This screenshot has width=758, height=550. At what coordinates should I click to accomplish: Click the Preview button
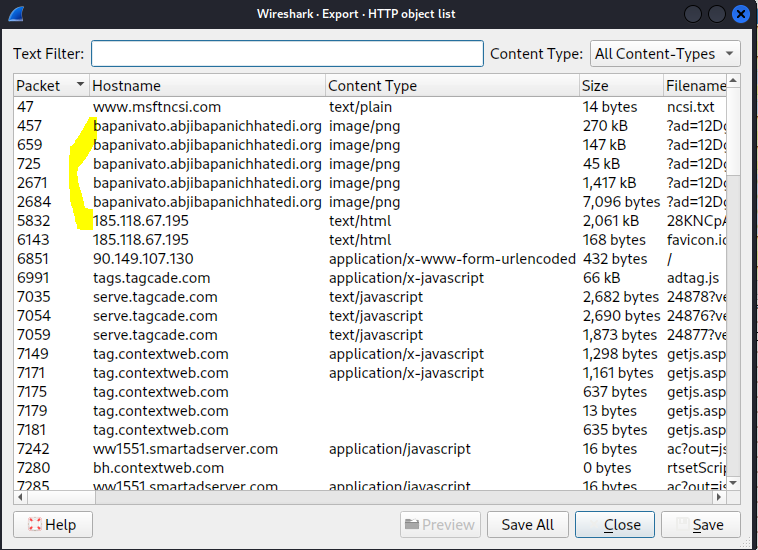pyautogui.click(x=440, y=524)
